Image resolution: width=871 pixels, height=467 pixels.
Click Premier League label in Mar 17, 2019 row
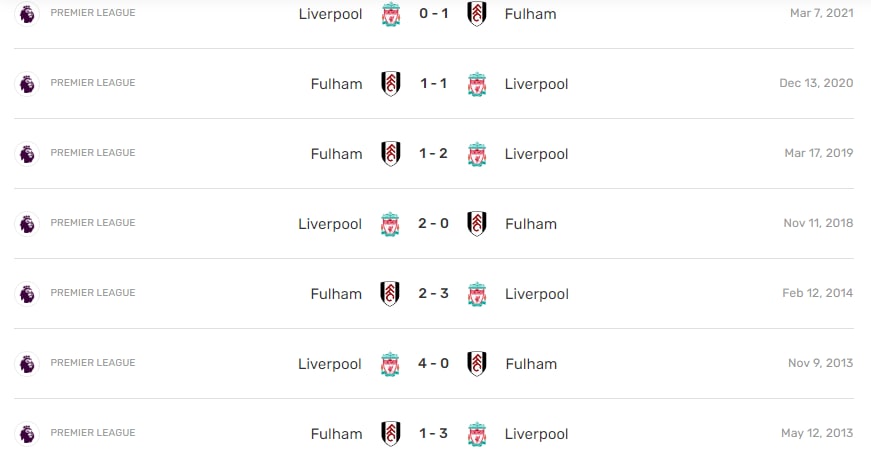pos(93,153)
